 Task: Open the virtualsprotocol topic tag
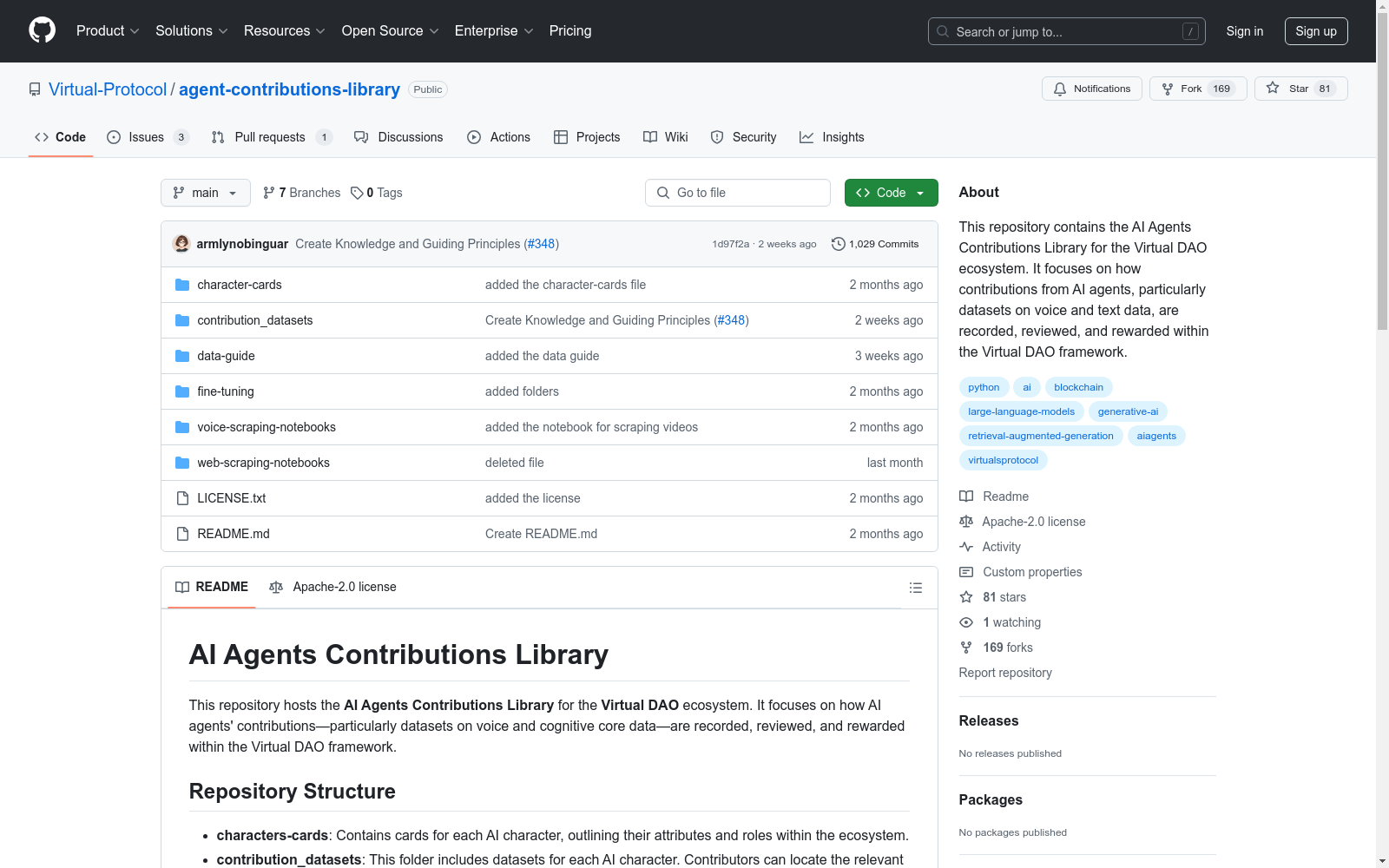pos(1004,460)
